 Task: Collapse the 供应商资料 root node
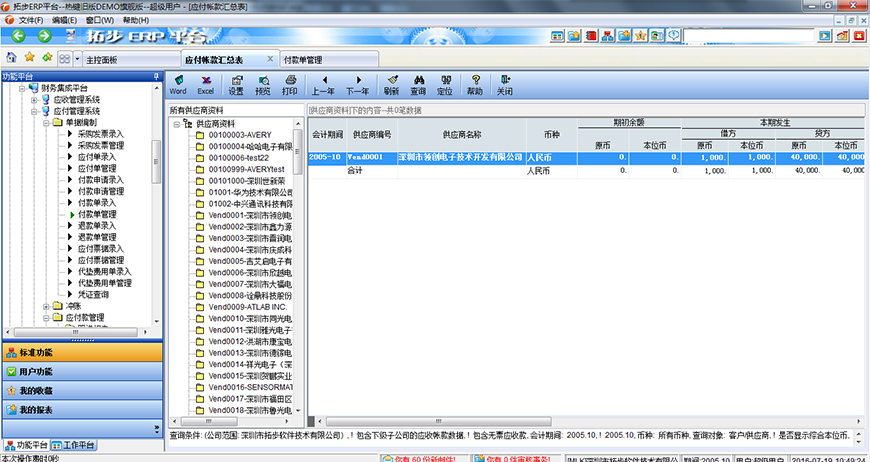pyautogui.click(x=177, y=124)
